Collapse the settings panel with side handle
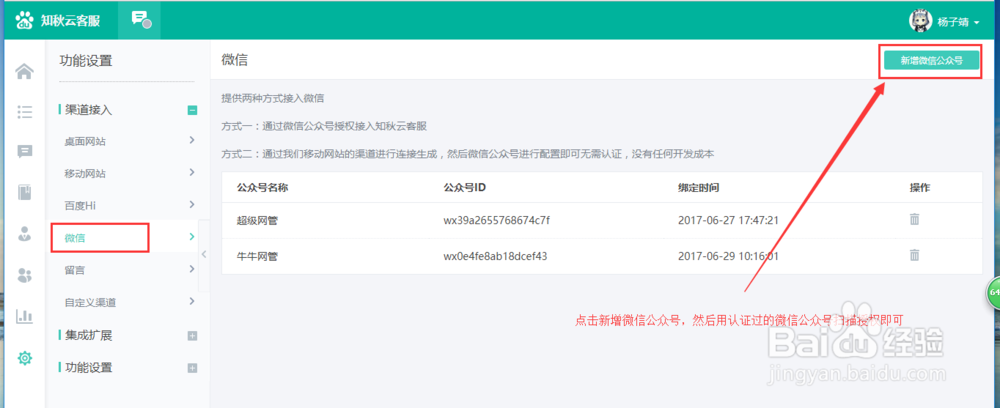The image size is (1000, 408). pyautogui.click(x=204, y=254)
